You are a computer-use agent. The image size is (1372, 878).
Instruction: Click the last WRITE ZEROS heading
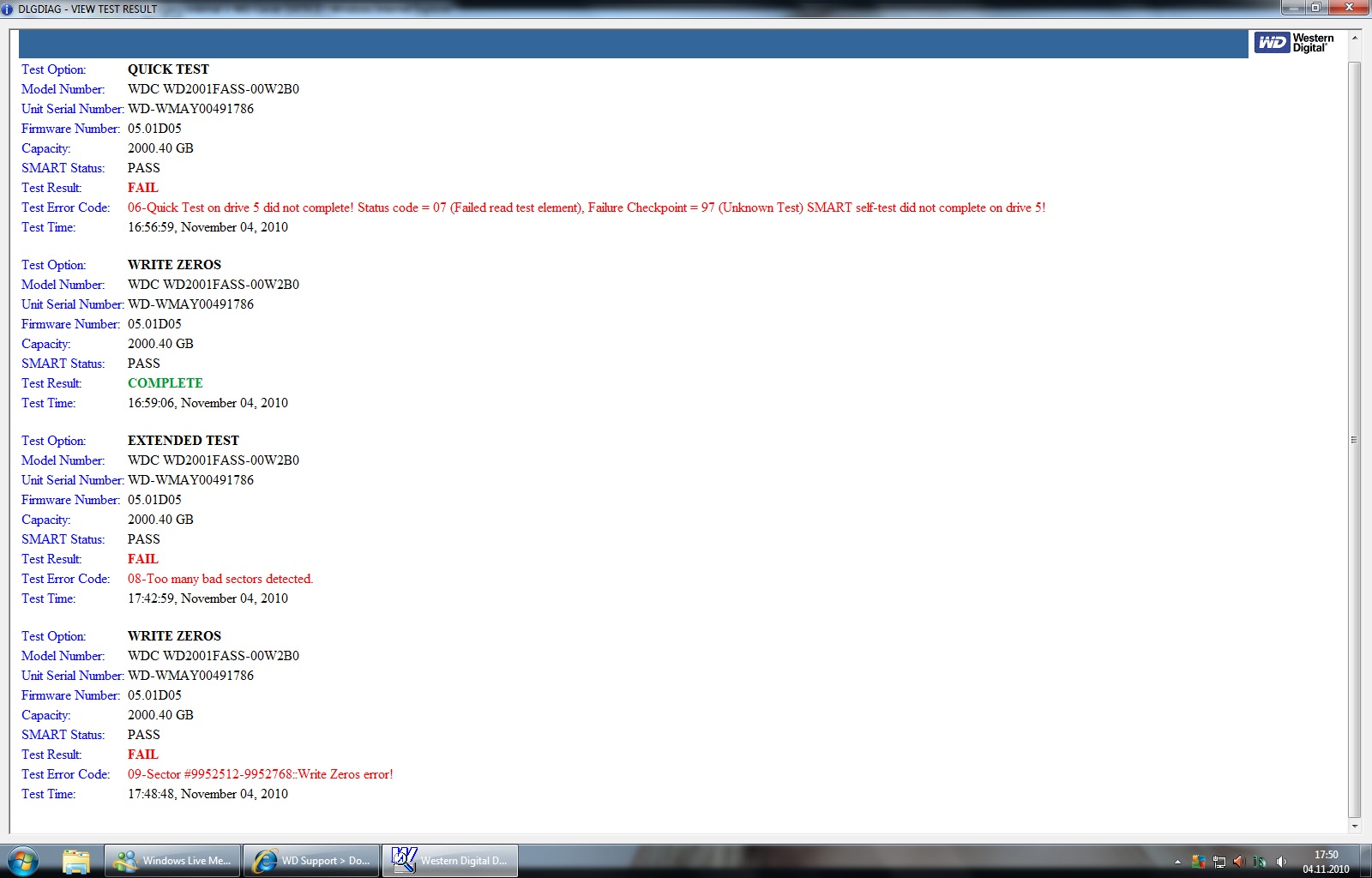[174, 636]
